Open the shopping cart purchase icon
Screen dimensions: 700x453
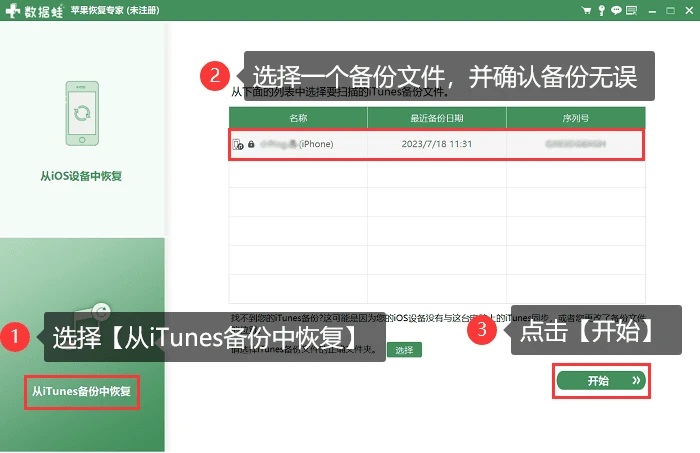[586, 10]
